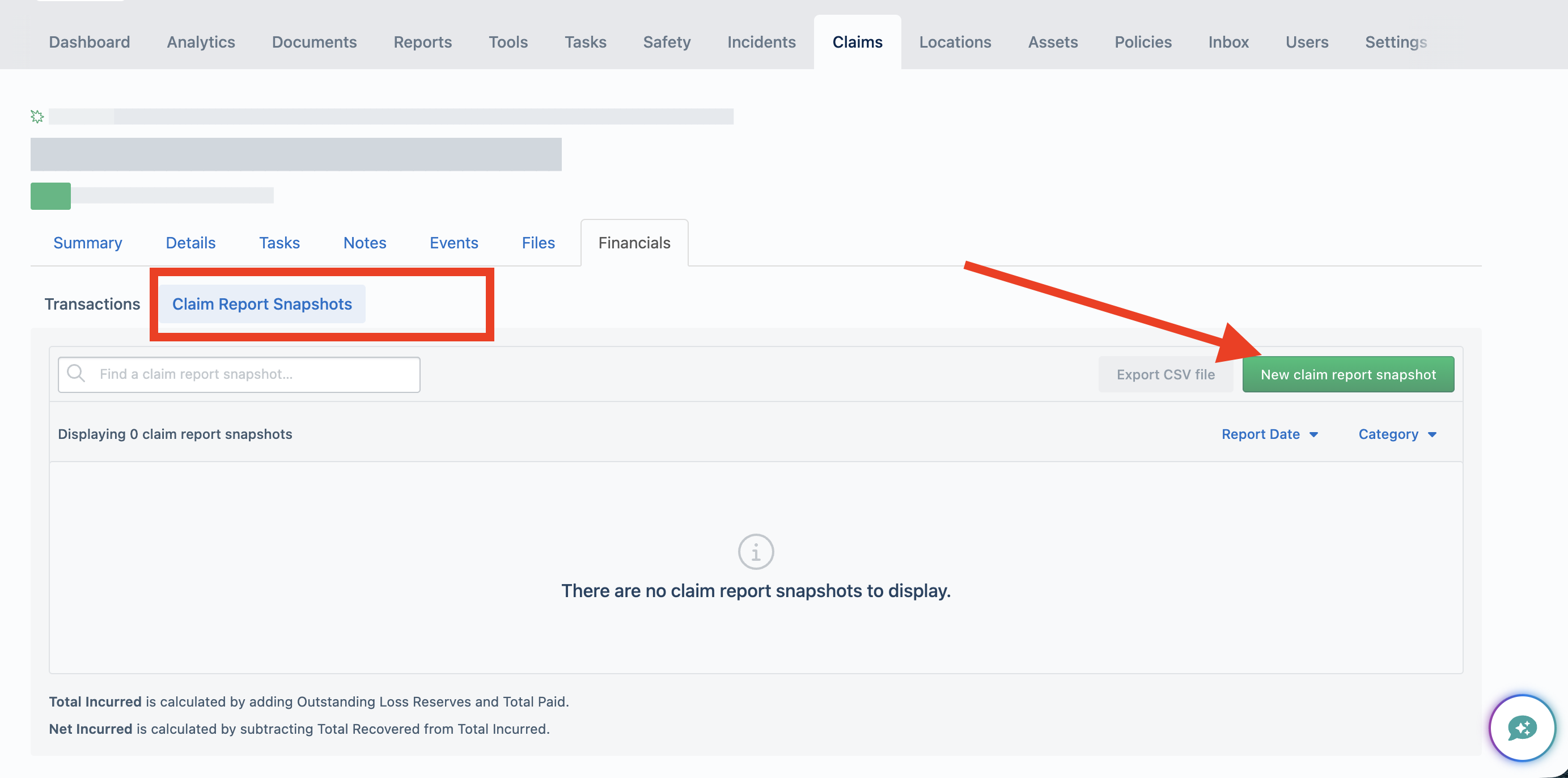Open the Summary tab of the claim
The height and width of the screenshot is (778, 1568).
pos(88,243)
